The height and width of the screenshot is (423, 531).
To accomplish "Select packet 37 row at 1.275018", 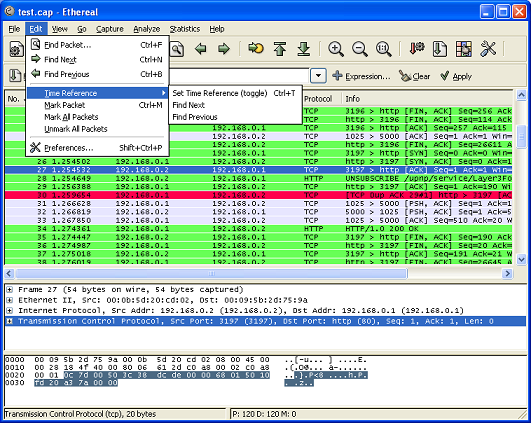I will pos(258,254).
